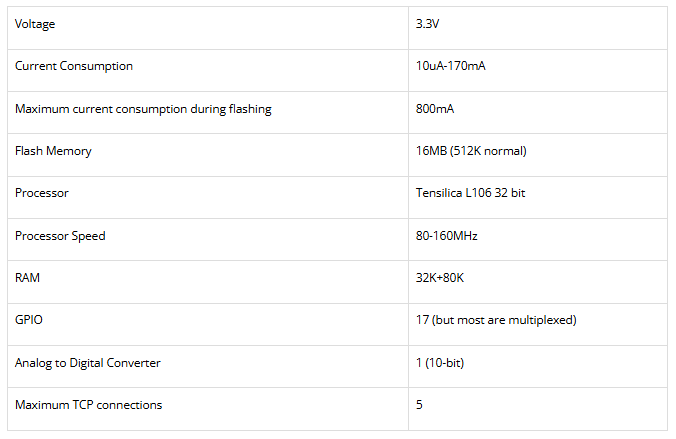Select the 32K+80K value
Image resolution: width=676 pixels, height=439 pixels.
click(x=440, y=278)
